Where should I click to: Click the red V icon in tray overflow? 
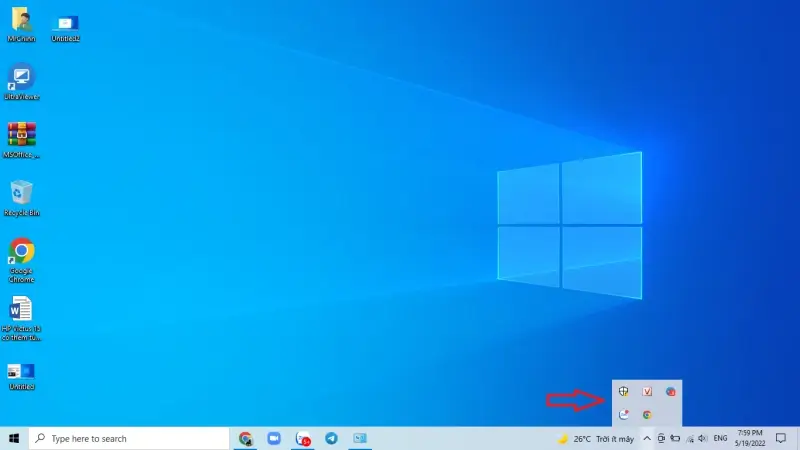point(647,392)
